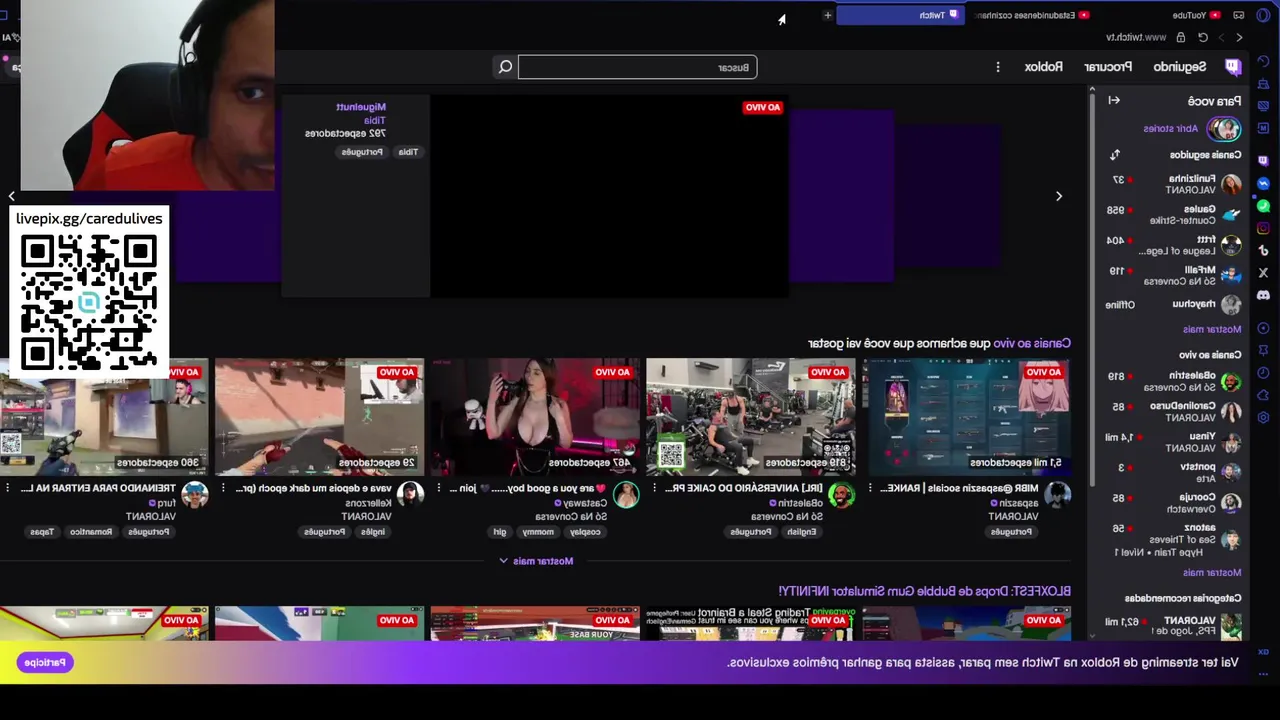Switch to the YouTube browser tab

point(1197,15)
